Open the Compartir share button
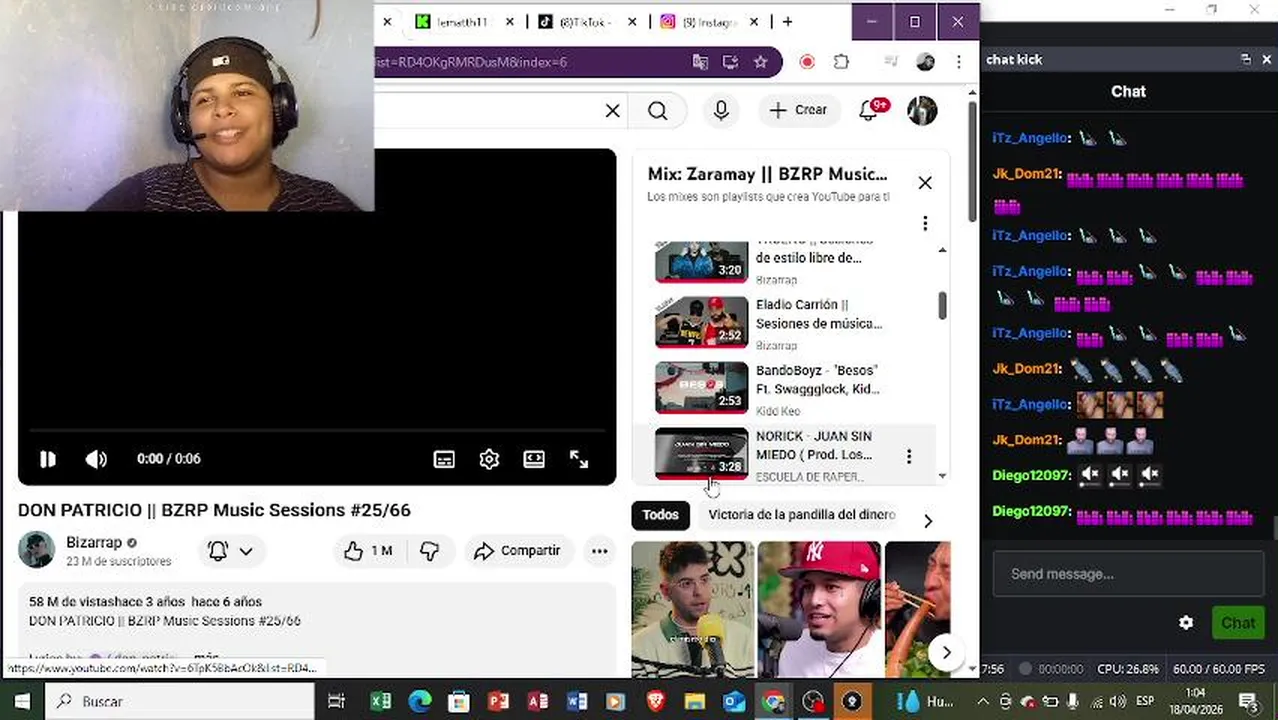The height and width of the screenshot is (720, 1278). point(517,551)
